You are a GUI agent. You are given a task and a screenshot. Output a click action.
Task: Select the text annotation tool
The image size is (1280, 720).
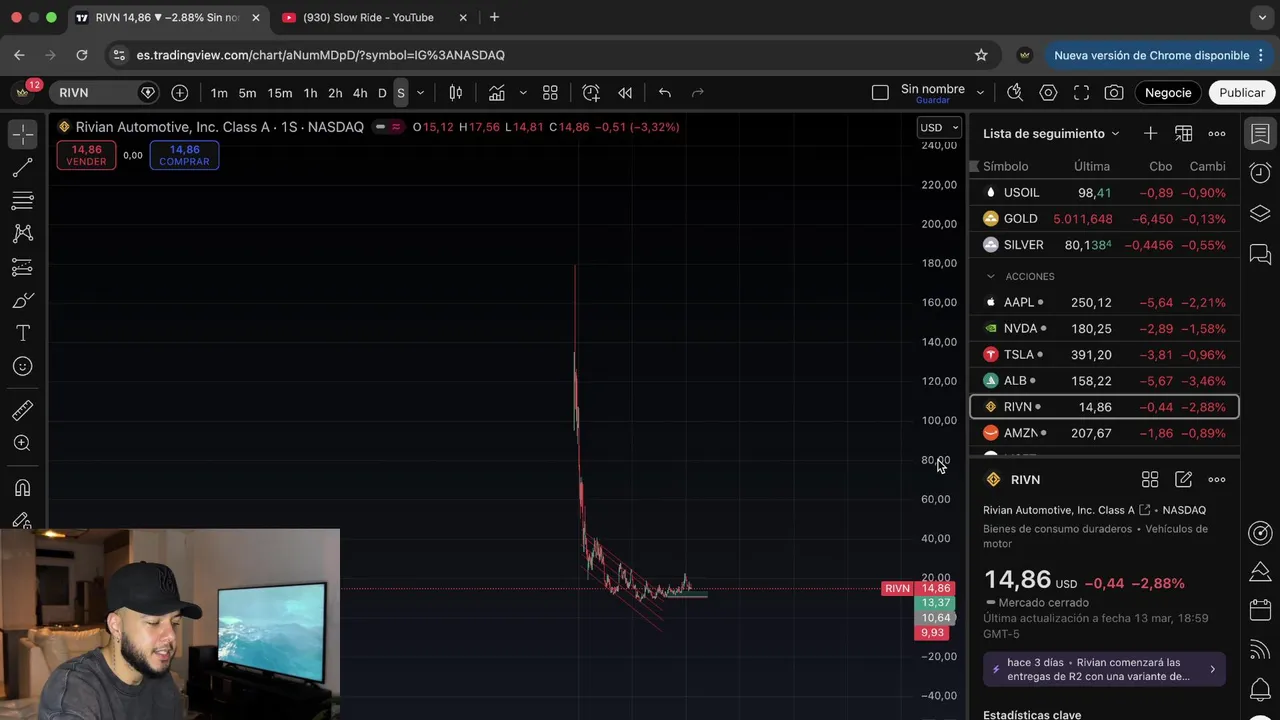tap(23, 333)
